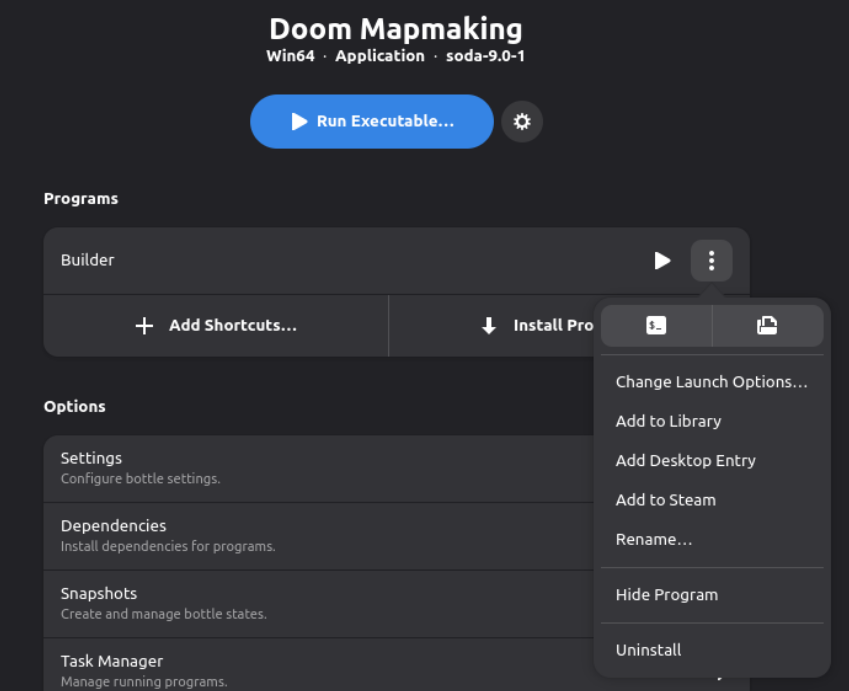
Task: Select Add to Library menu entry
Action: point(668,421)
